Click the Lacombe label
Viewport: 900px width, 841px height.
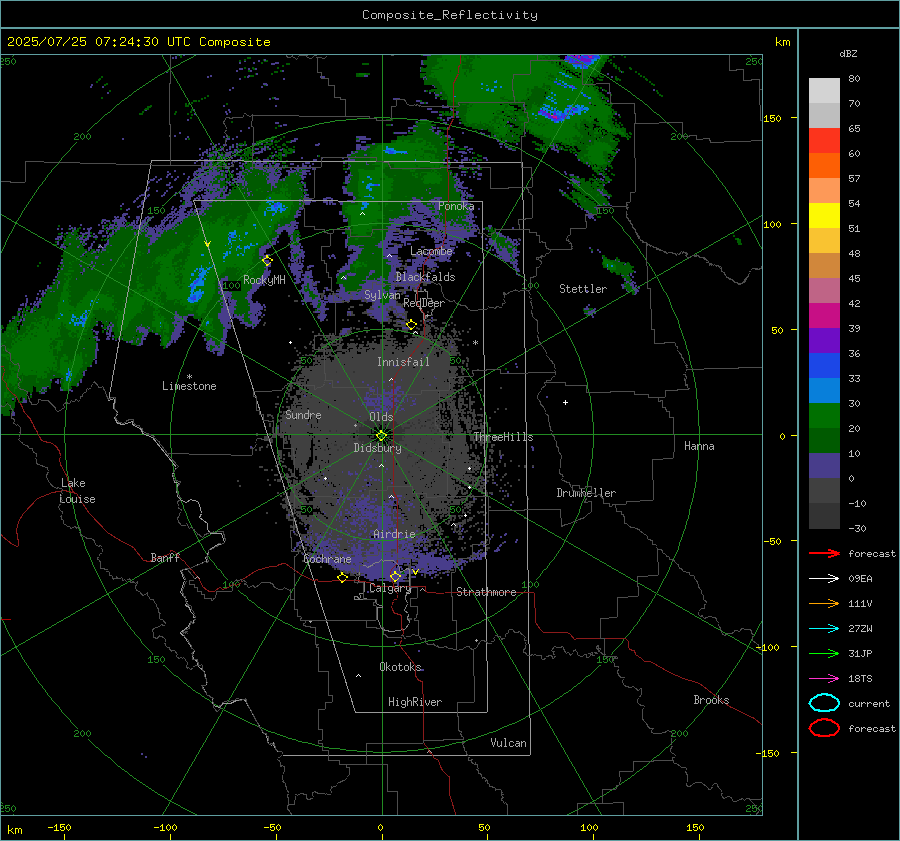click(431, 251)
